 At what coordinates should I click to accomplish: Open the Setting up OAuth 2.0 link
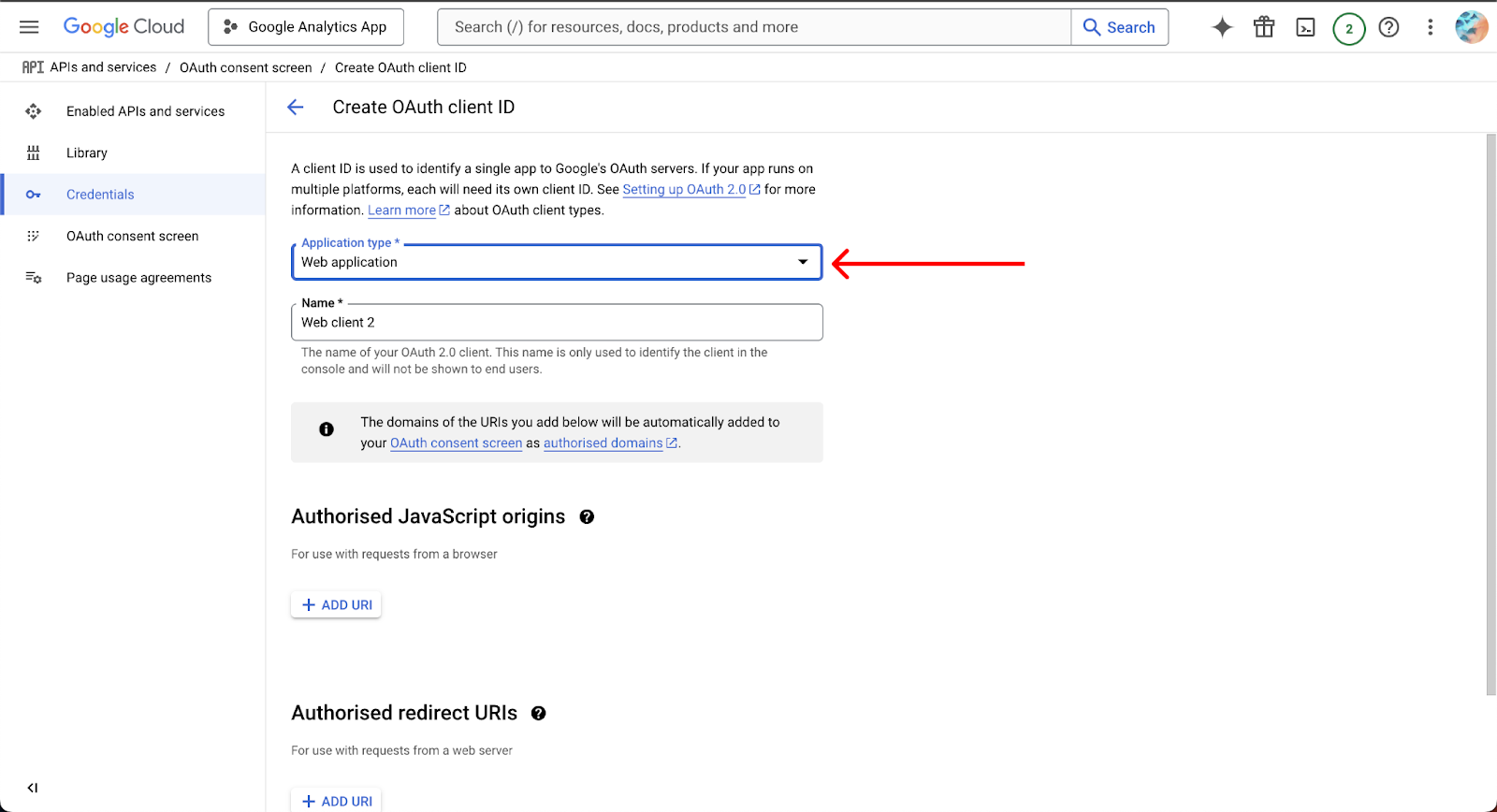click(x=685, y=190)
